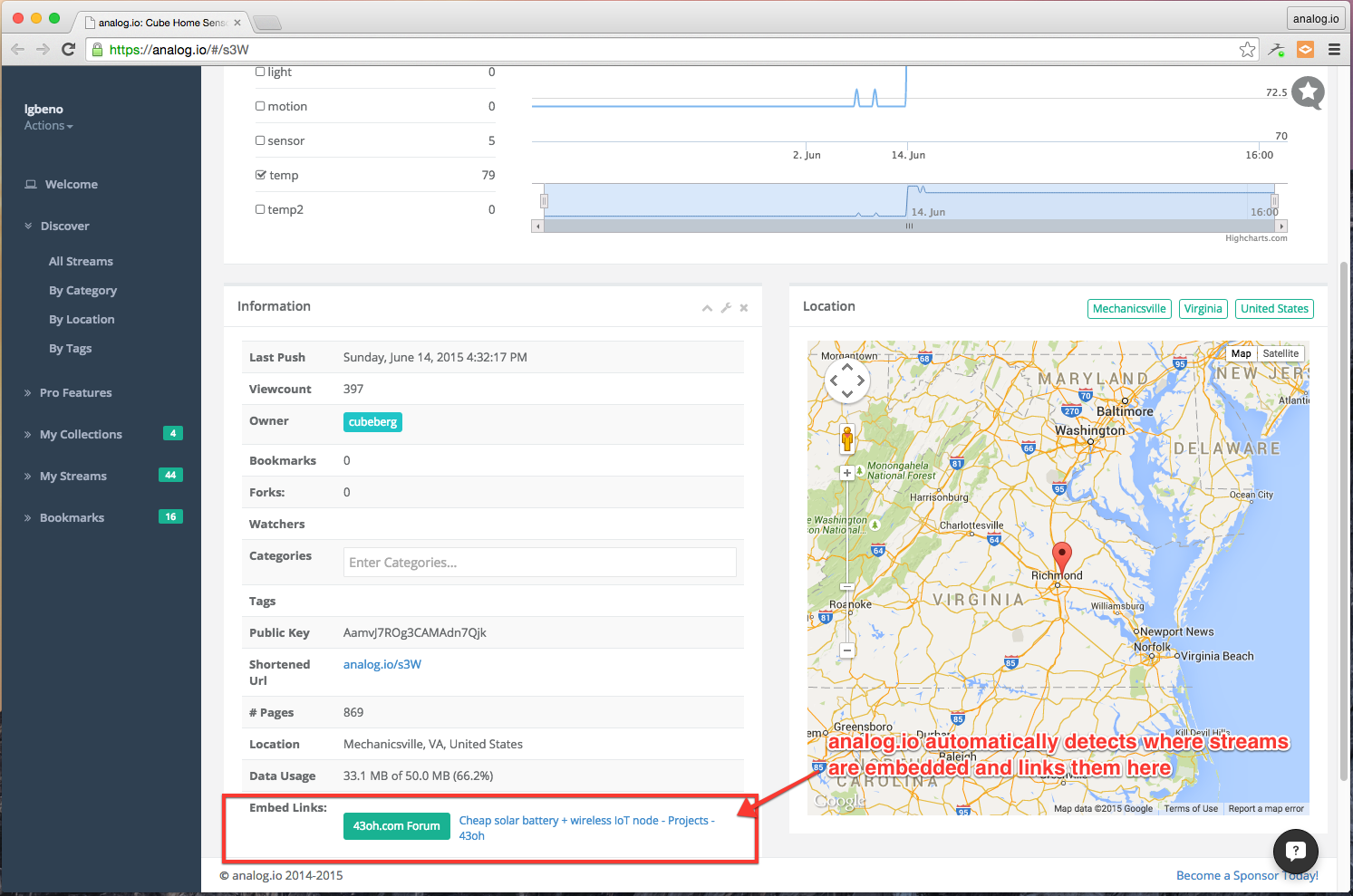Zoom out on the map with the minus button
The image size is (1353, 896).
847,650
